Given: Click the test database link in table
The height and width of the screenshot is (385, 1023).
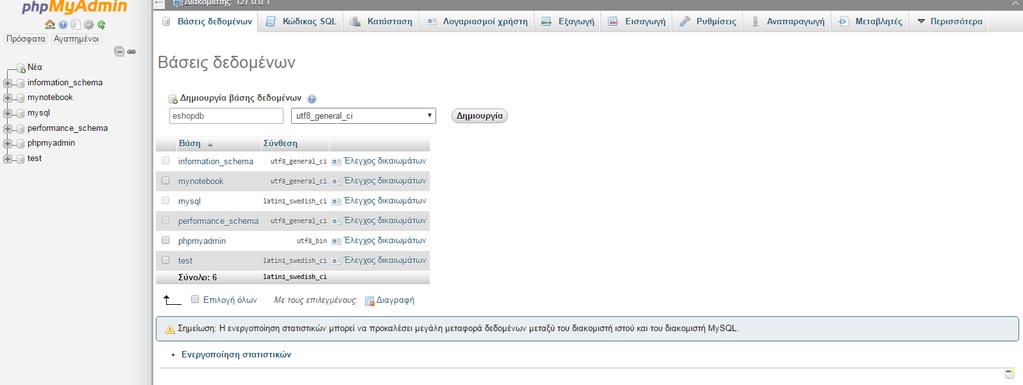Looking at the screenshot, I should click(185, 260).
